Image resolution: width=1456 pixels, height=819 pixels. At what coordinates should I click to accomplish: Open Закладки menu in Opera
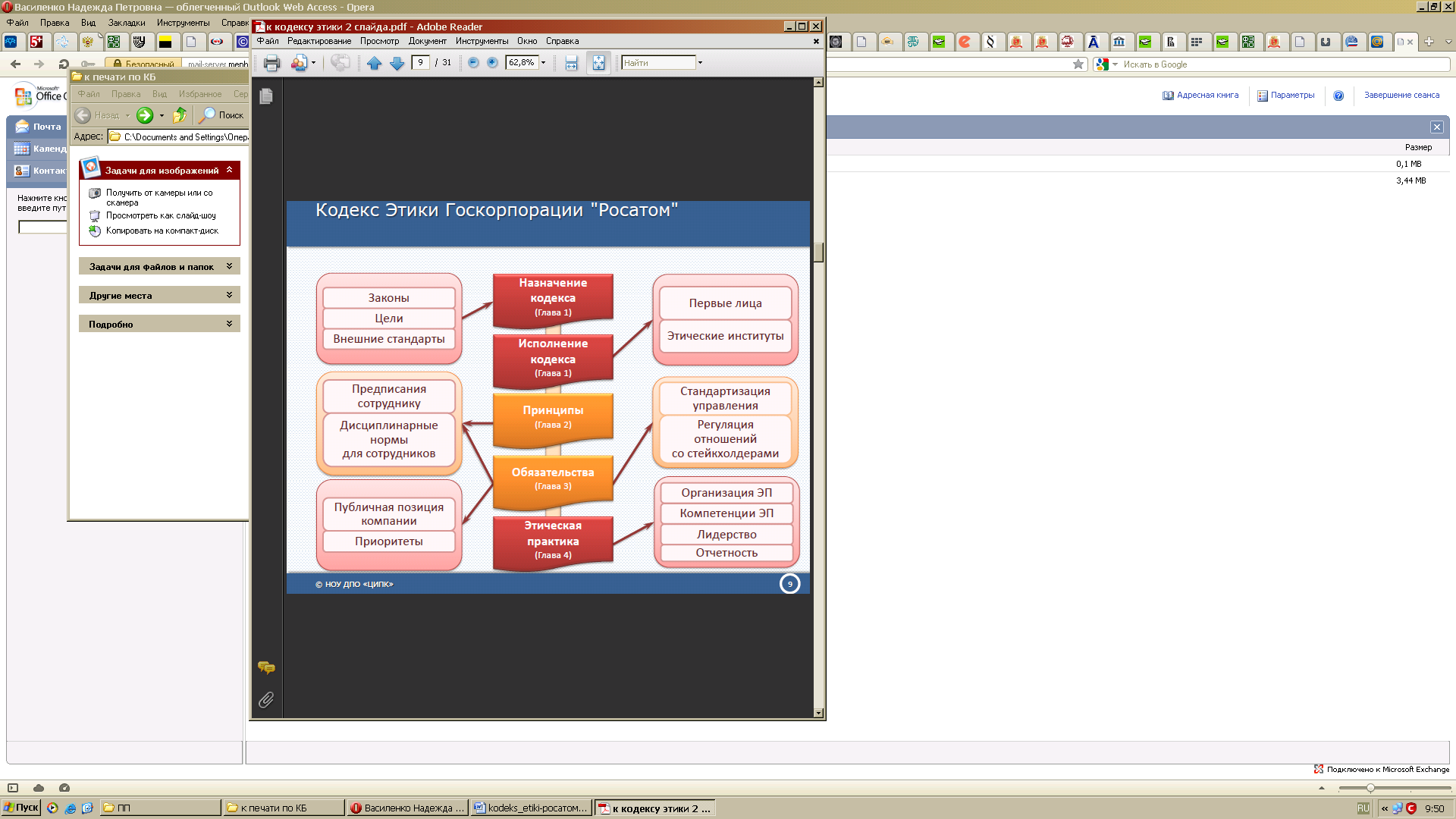click(127, 23)
